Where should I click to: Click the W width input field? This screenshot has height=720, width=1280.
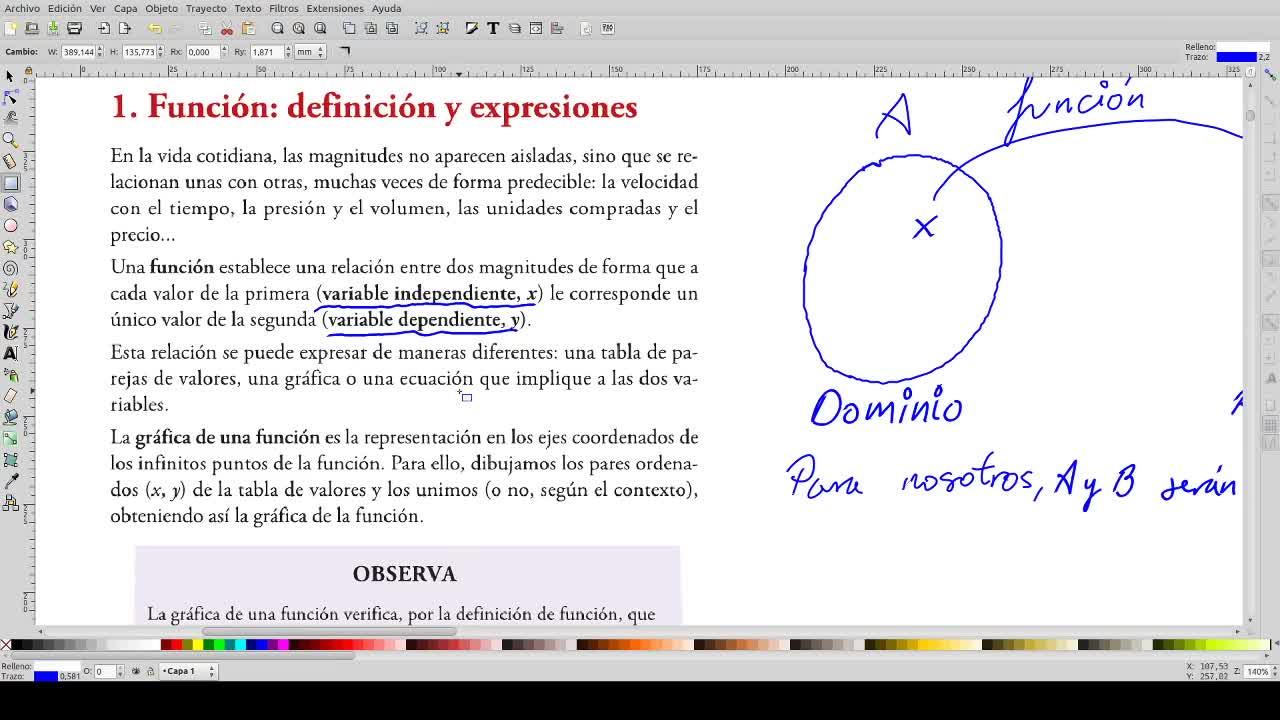point(78,51)
